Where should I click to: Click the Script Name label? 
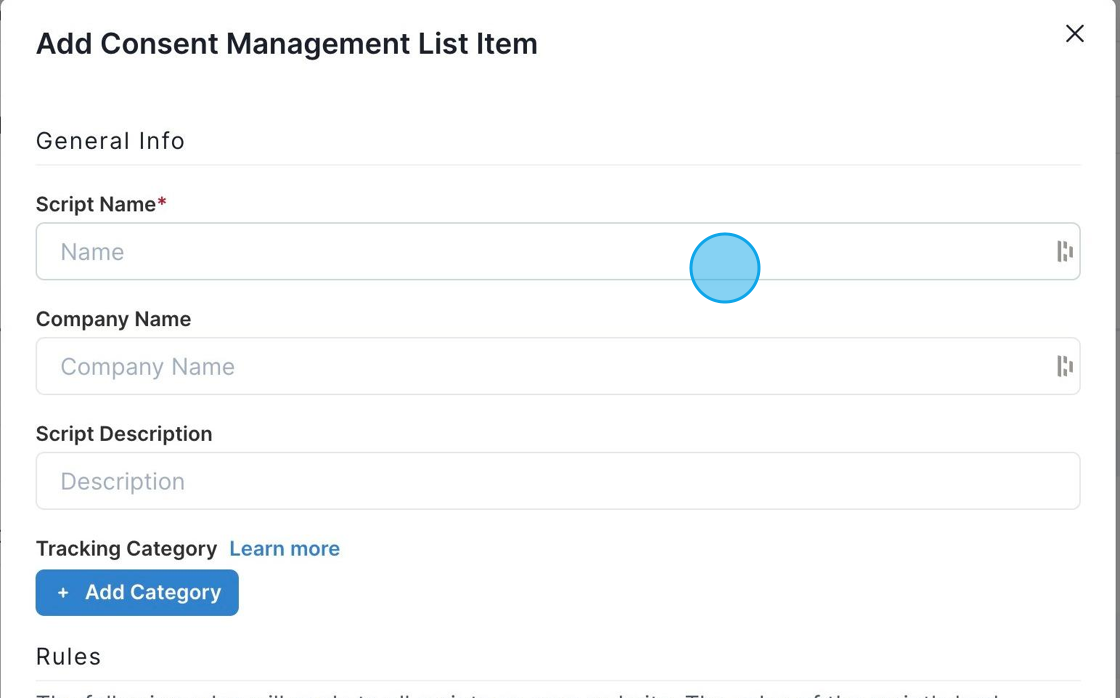coord(101,204)
